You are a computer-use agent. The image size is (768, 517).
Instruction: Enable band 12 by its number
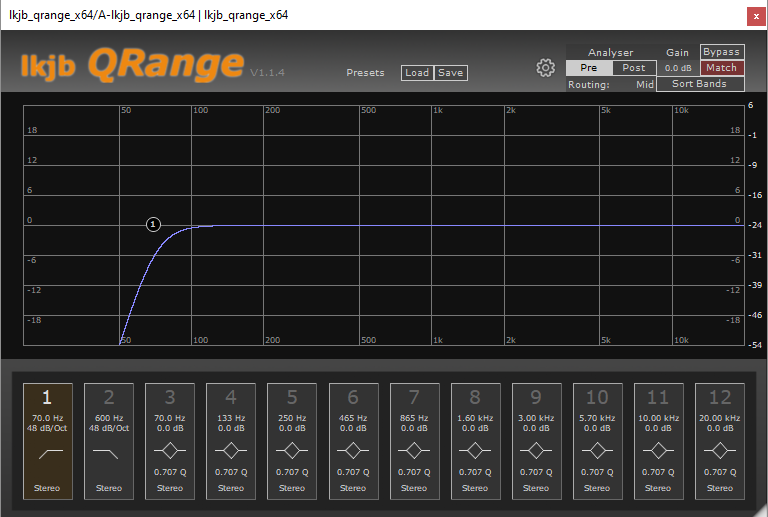(720, 397)
